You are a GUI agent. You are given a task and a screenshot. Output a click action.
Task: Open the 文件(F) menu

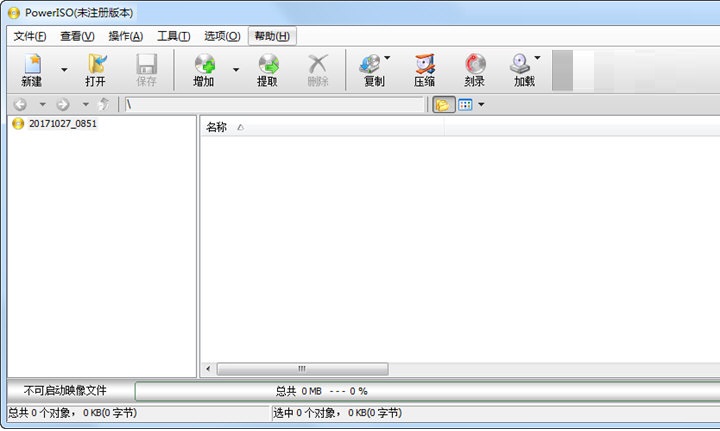tap(29, 36)
